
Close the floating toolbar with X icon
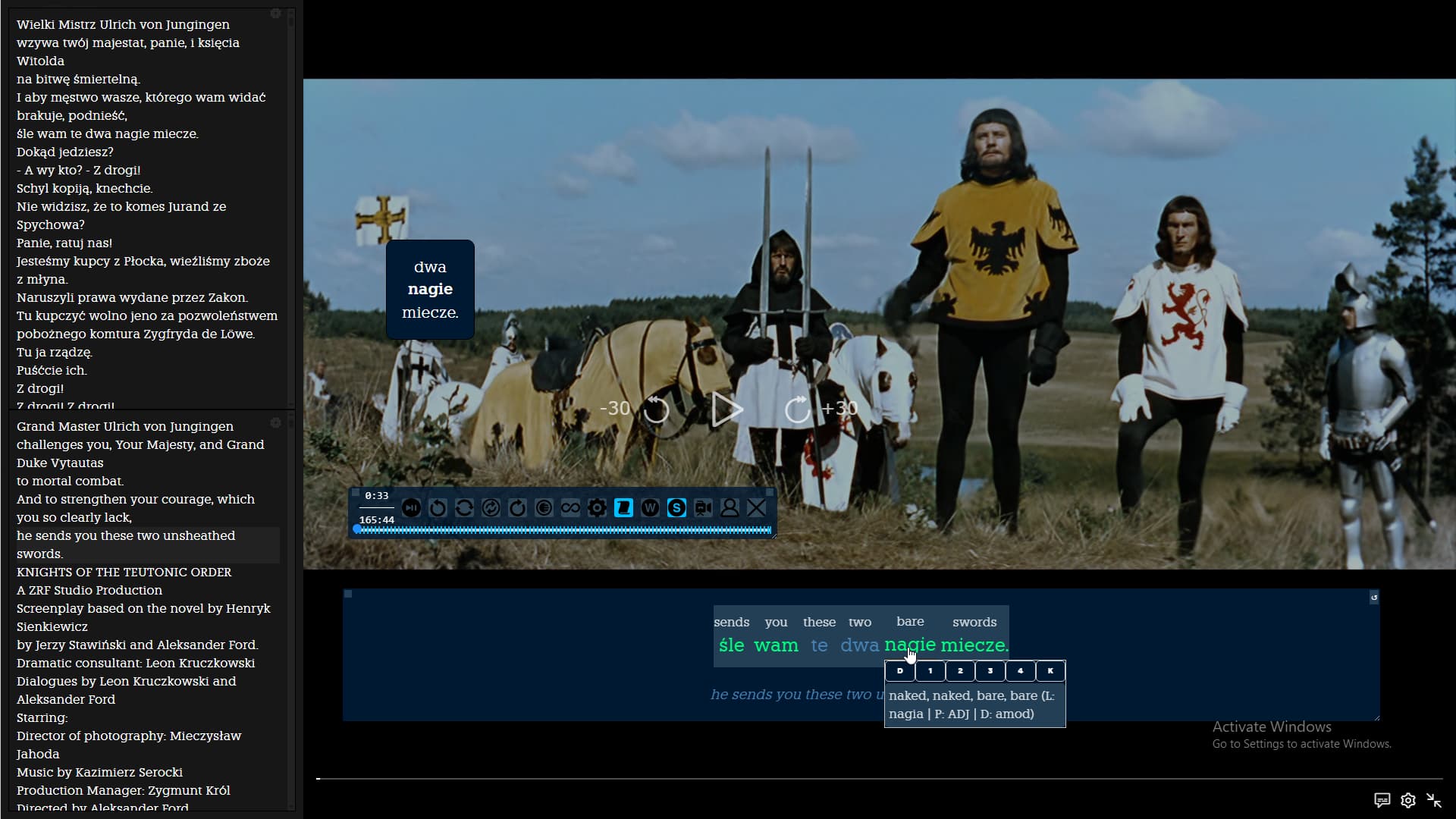[756, 508]
